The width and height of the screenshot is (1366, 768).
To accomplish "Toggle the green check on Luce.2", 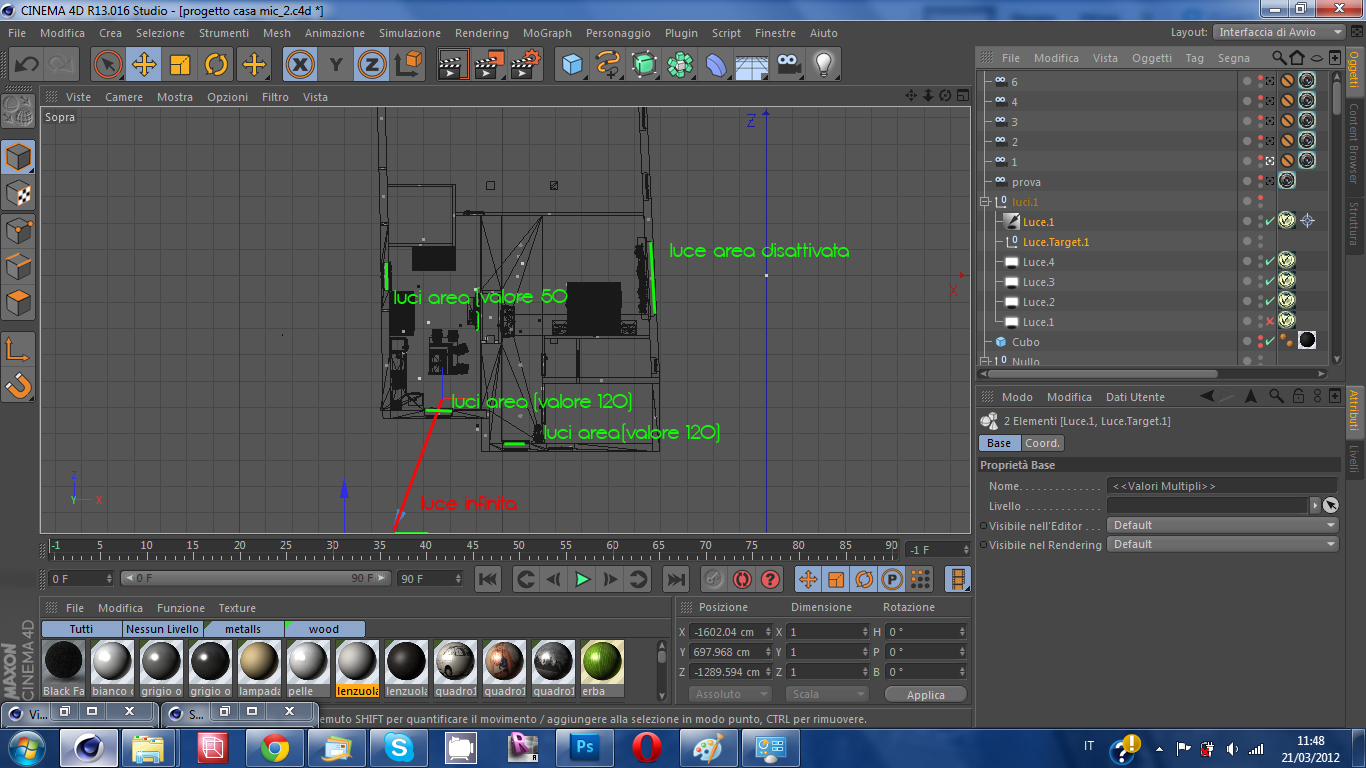I will 1270,302.
